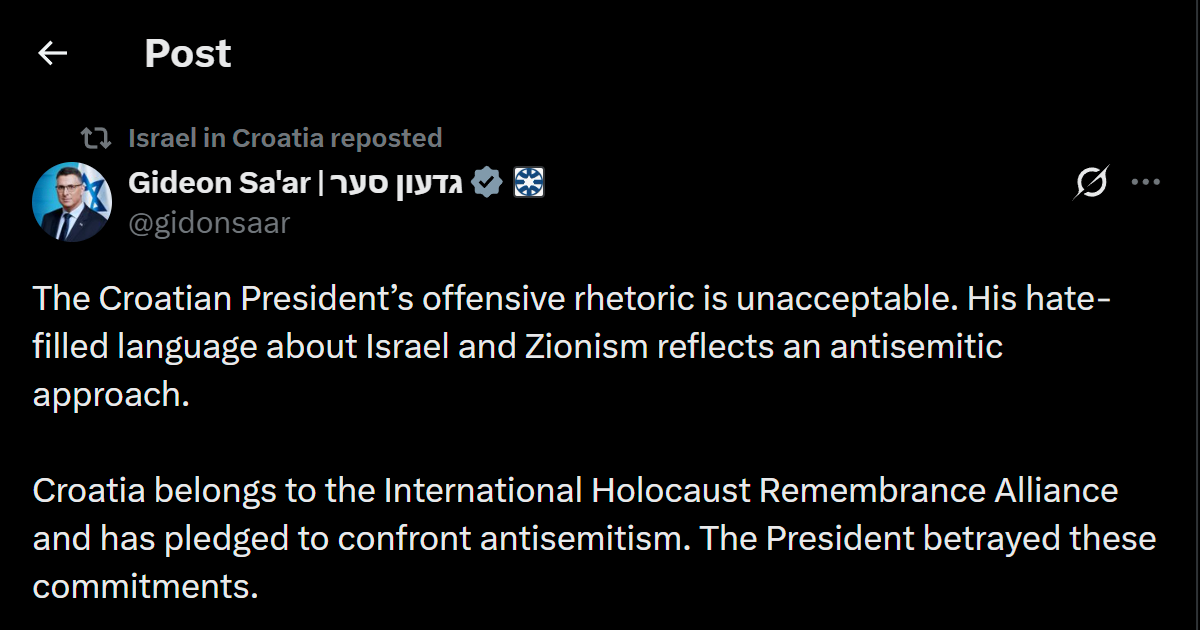1200x630 pixels.
Task: Click the Hebrew name גדעון סער
Action: [394, 182]
